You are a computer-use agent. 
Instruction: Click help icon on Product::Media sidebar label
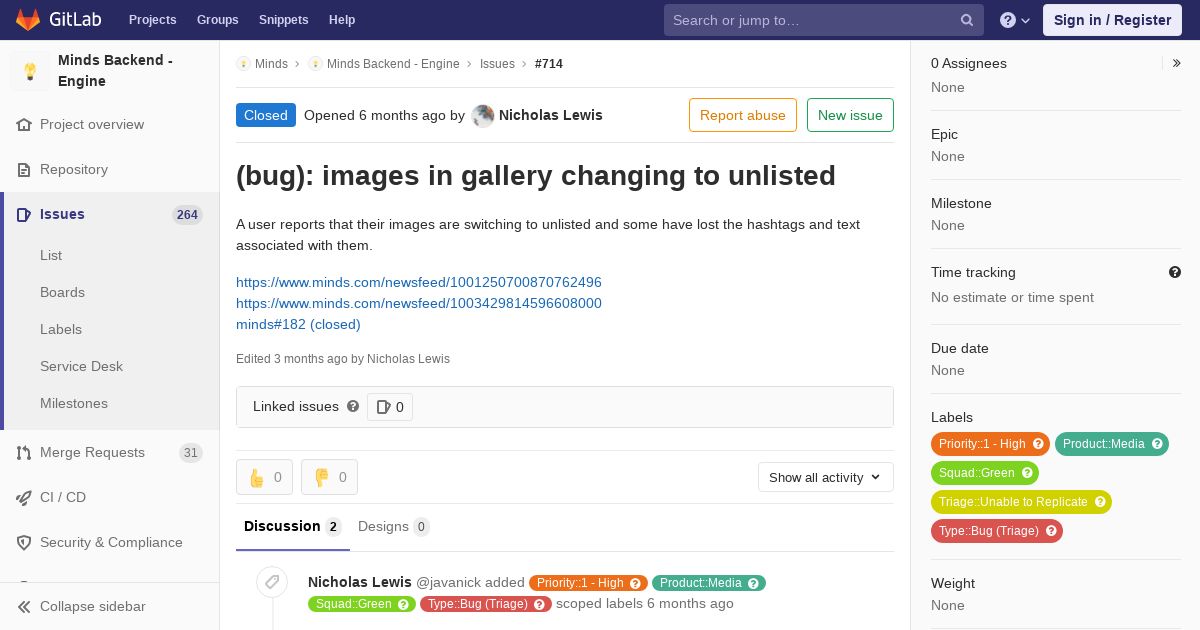point(1157,444)
